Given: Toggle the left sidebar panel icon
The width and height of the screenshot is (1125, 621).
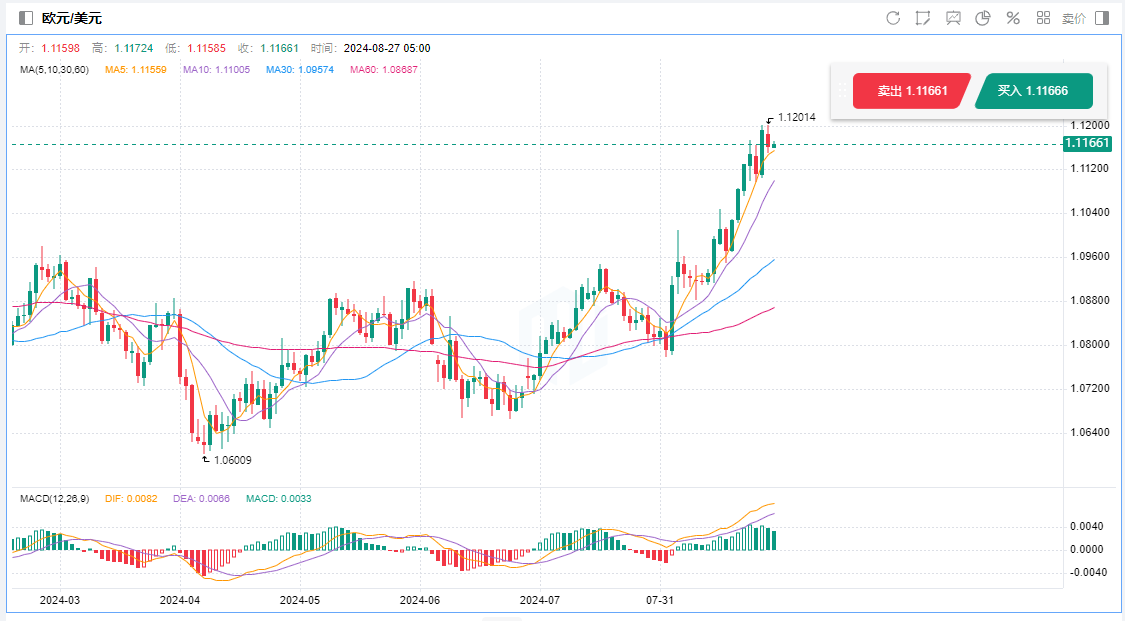Looking at the screenshot, I should pyautogui.click(x=26, y=18).
